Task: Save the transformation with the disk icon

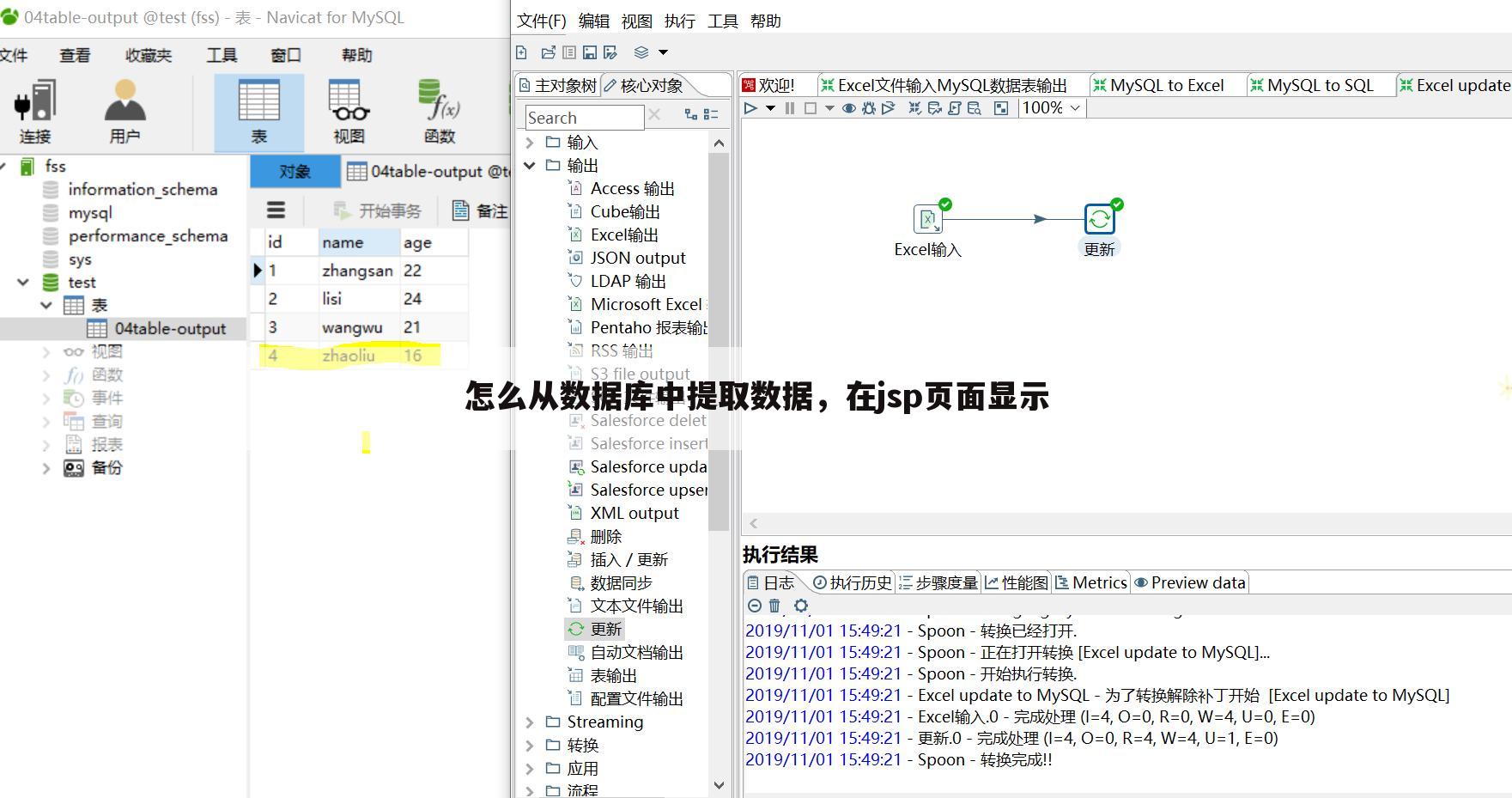Action: point(589,52)
